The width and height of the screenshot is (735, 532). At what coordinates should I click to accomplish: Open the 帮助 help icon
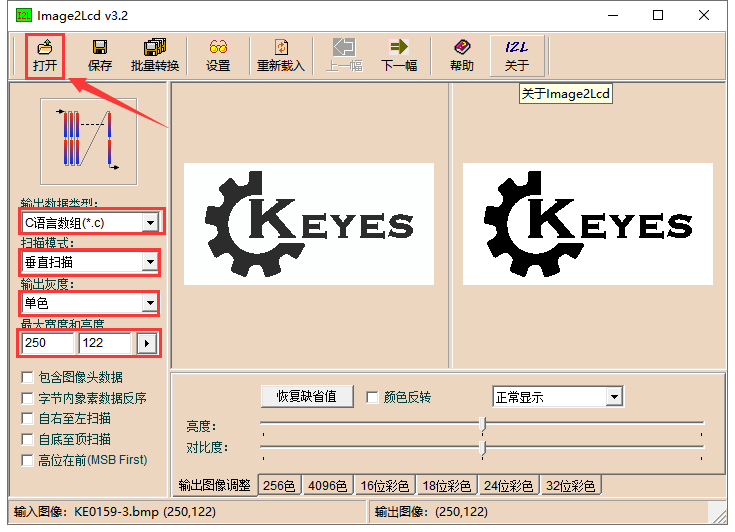point(462,56)
